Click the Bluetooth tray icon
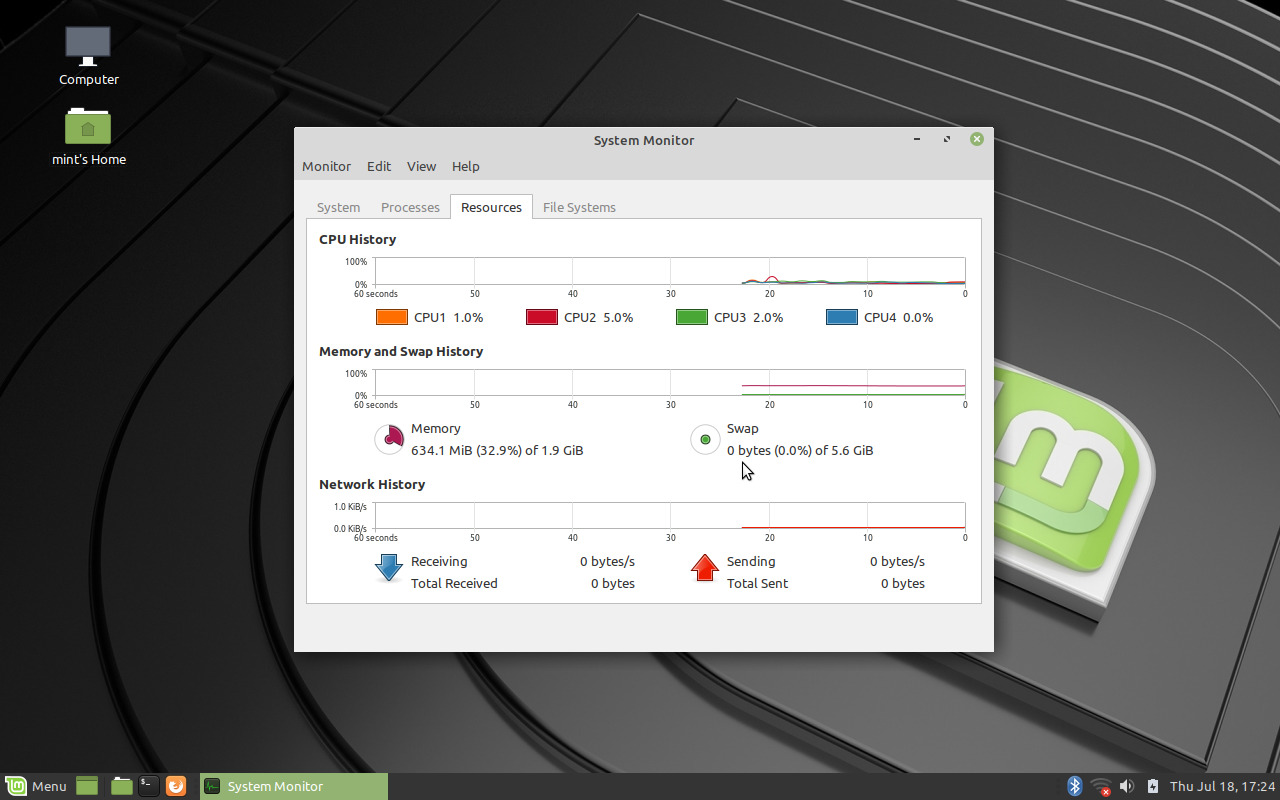Screen dimensions: 1280x800 tap(1074, 786)
